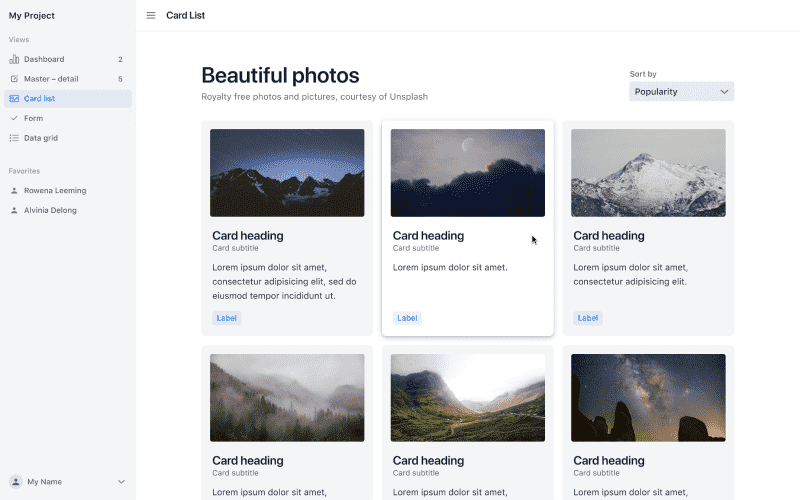This screenshot has width=800, height=500.
Task: Open Alvinia Delong from Favorites
Action: (50, 210)
